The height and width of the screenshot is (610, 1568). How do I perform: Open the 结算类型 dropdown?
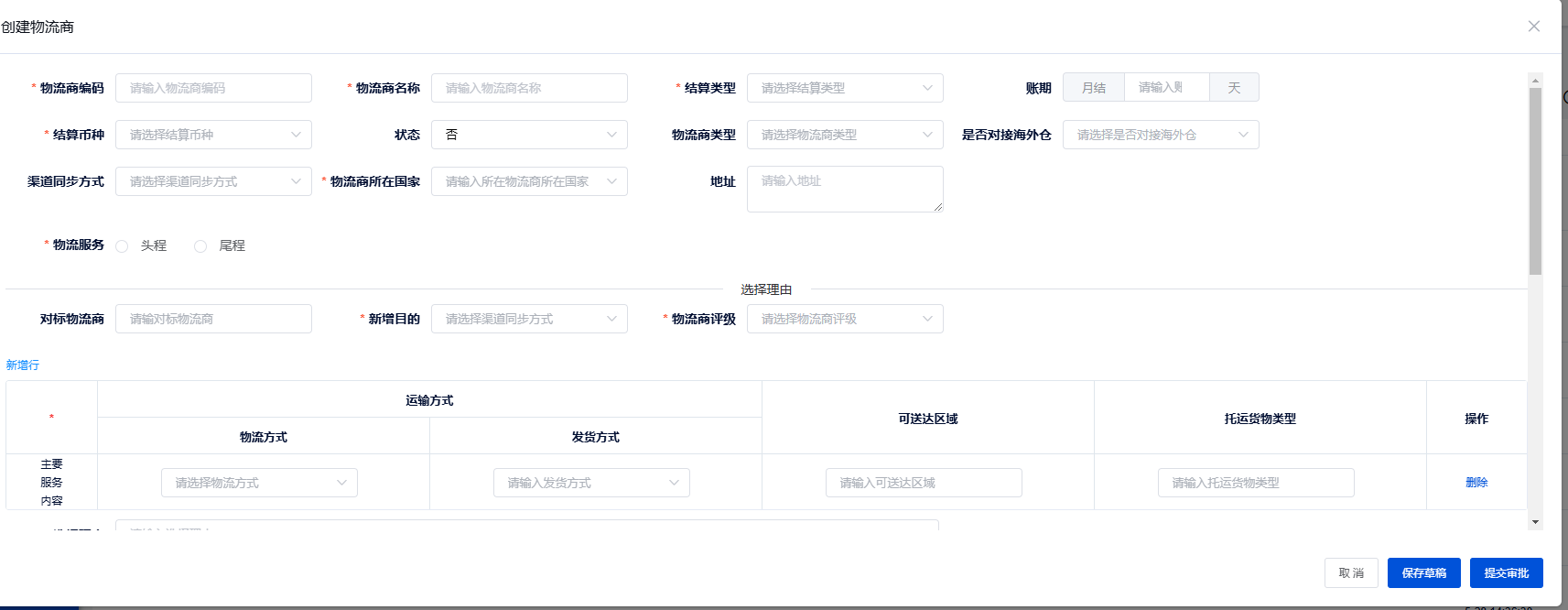(845, 88)
